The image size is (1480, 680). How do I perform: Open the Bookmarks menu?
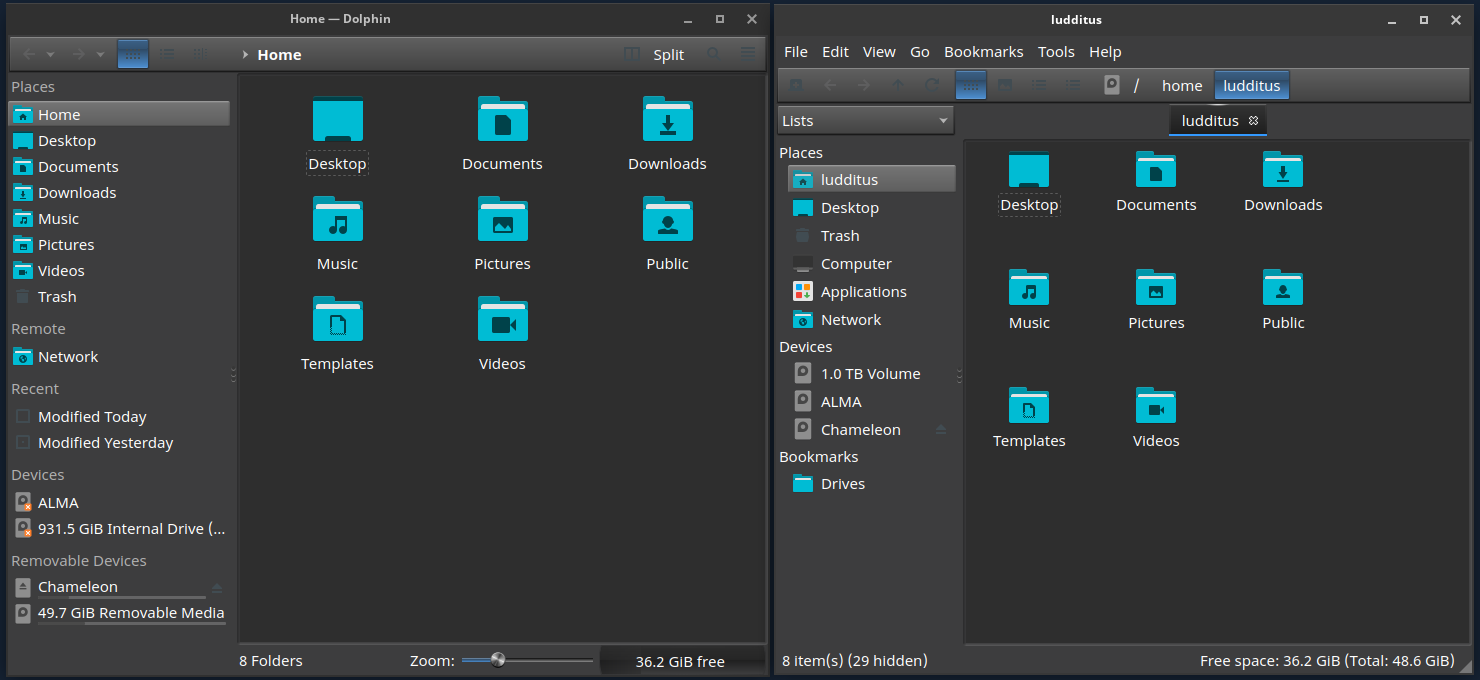pyautogui.click(x=983, y=52)
